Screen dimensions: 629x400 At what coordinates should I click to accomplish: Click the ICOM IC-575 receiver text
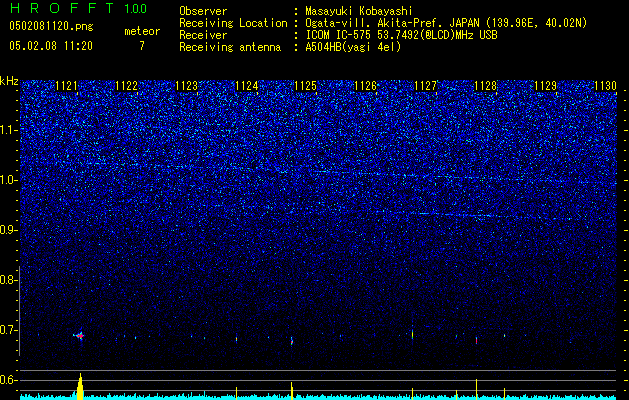click(401, 35)
